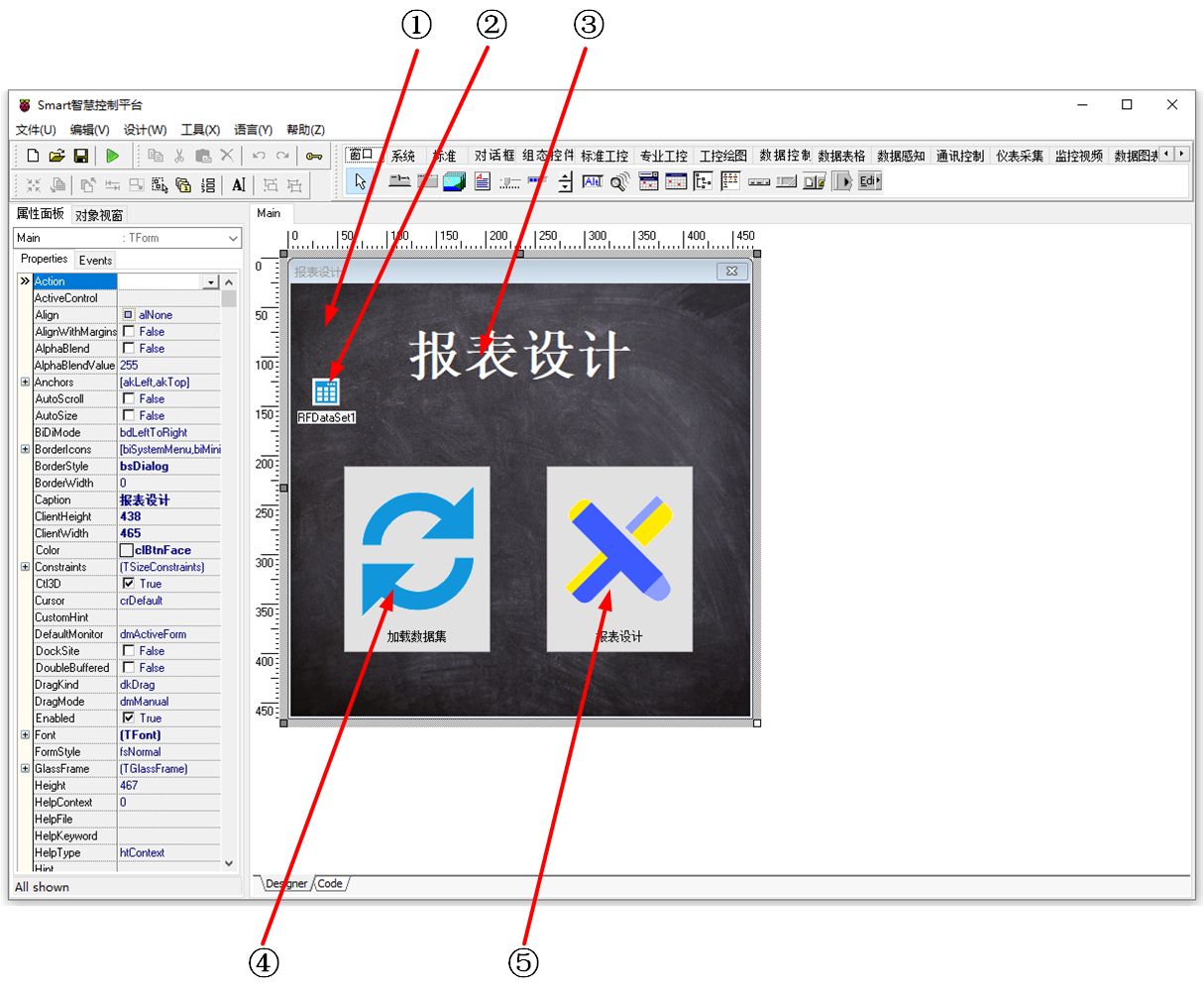Pick the magnifier search component icon

coord(620,181)
